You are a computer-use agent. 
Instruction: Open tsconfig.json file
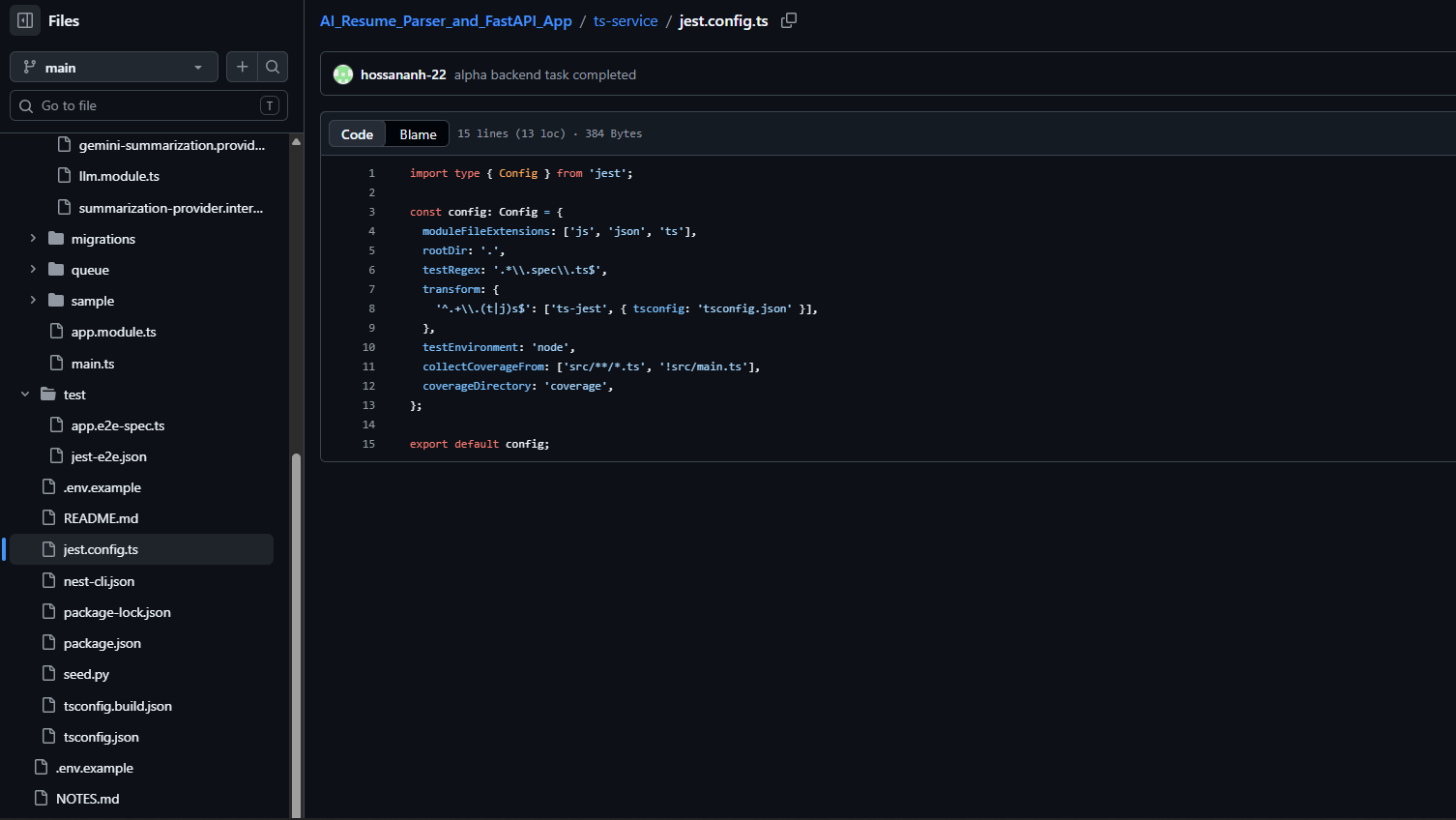pyautogui.click(x=102, y=737)
